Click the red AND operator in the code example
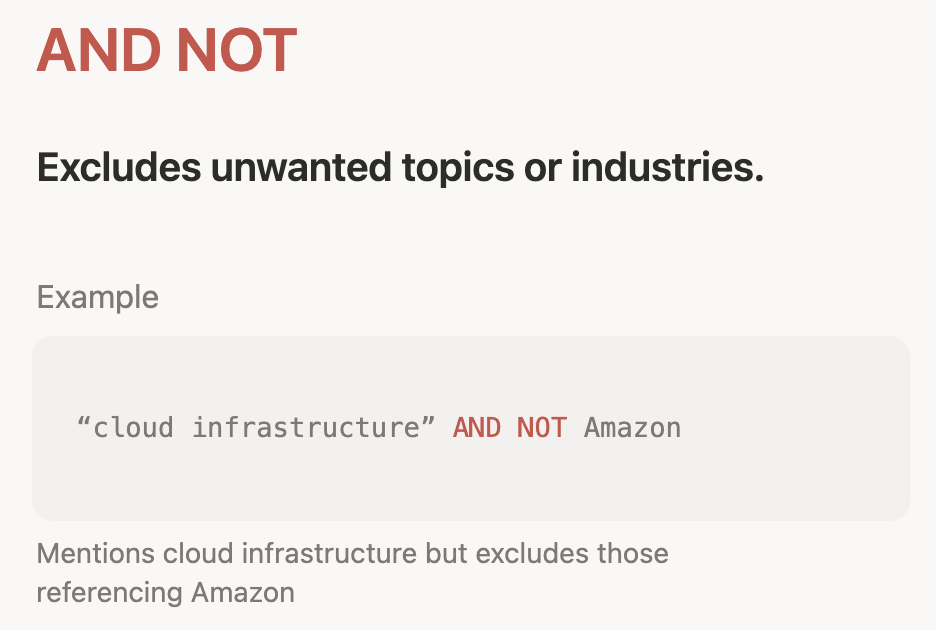This screenshot has height=630, width=936. coord(477,428)
